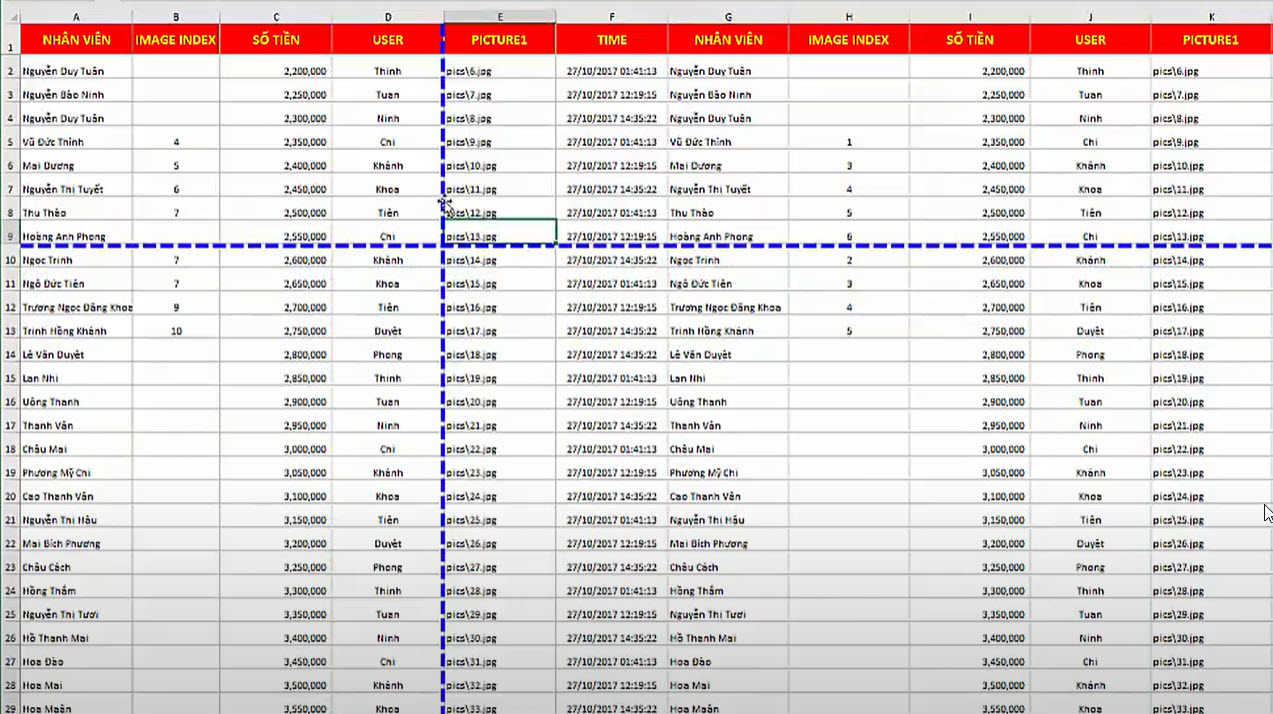Click the column A header letter
Screen dimensions: 1273x714
point(76,16)
